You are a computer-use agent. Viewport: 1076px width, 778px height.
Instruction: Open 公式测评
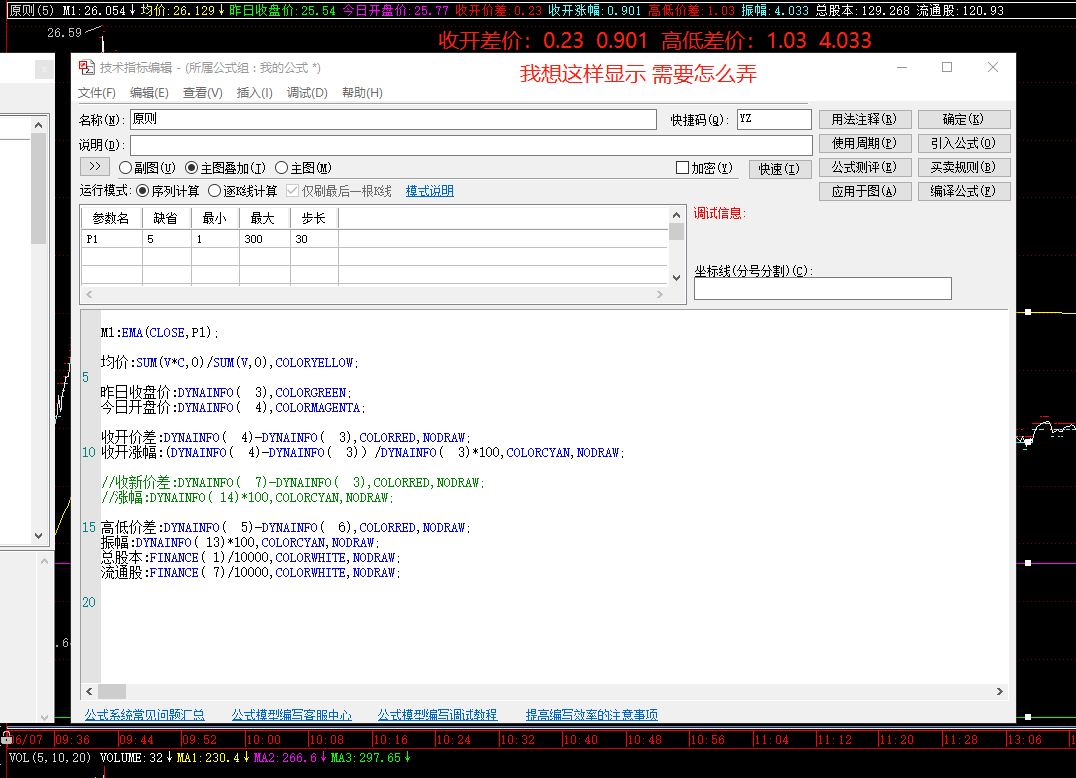(865, 167)
